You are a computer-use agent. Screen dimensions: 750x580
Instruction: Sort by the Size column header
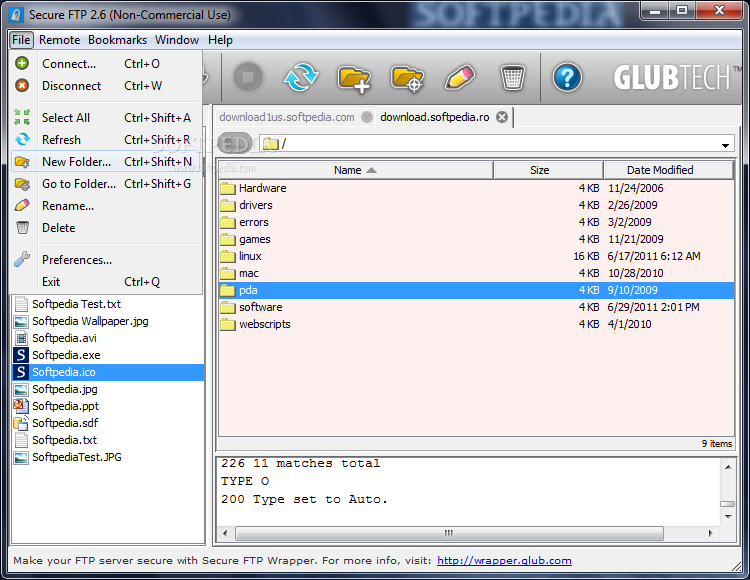pyautogui.click(x=548, y=170)
